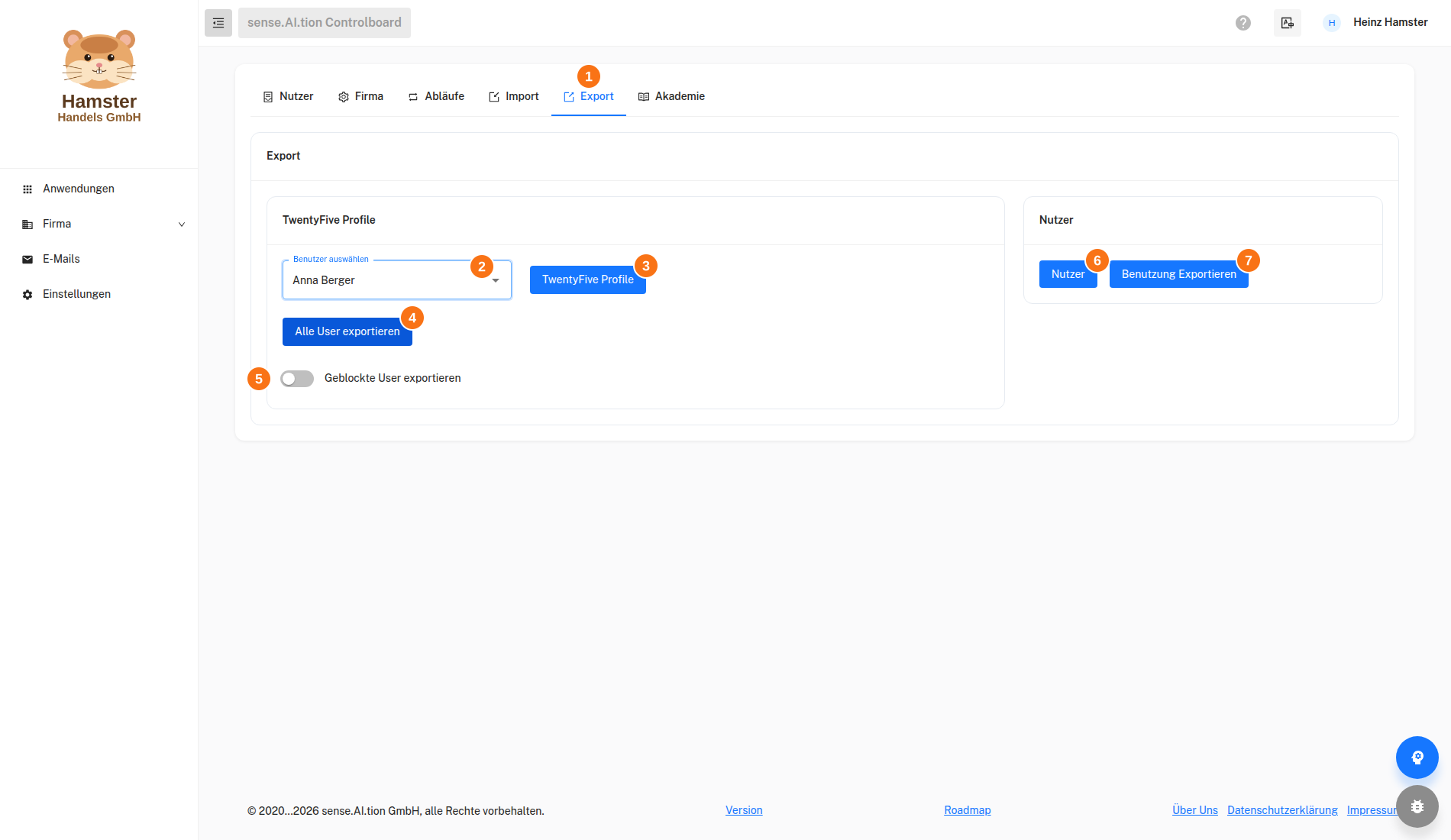Switch to the Firma tab
1451x840 pixels.
(360, 96)
